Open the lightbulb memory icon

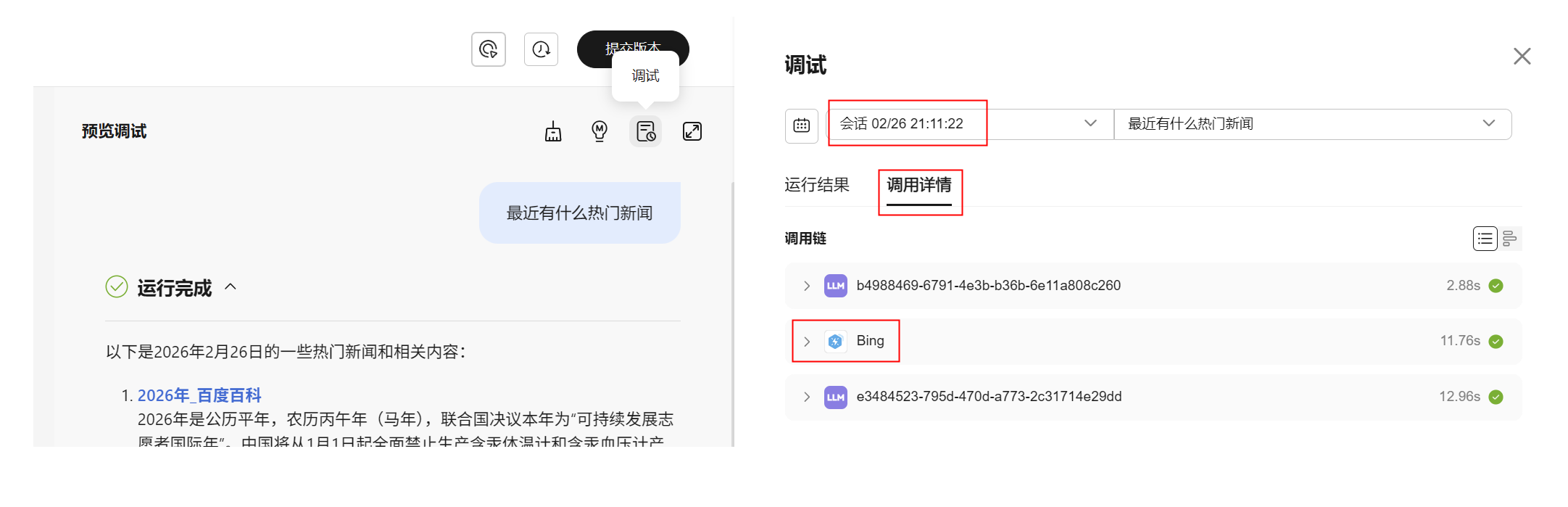599,131
